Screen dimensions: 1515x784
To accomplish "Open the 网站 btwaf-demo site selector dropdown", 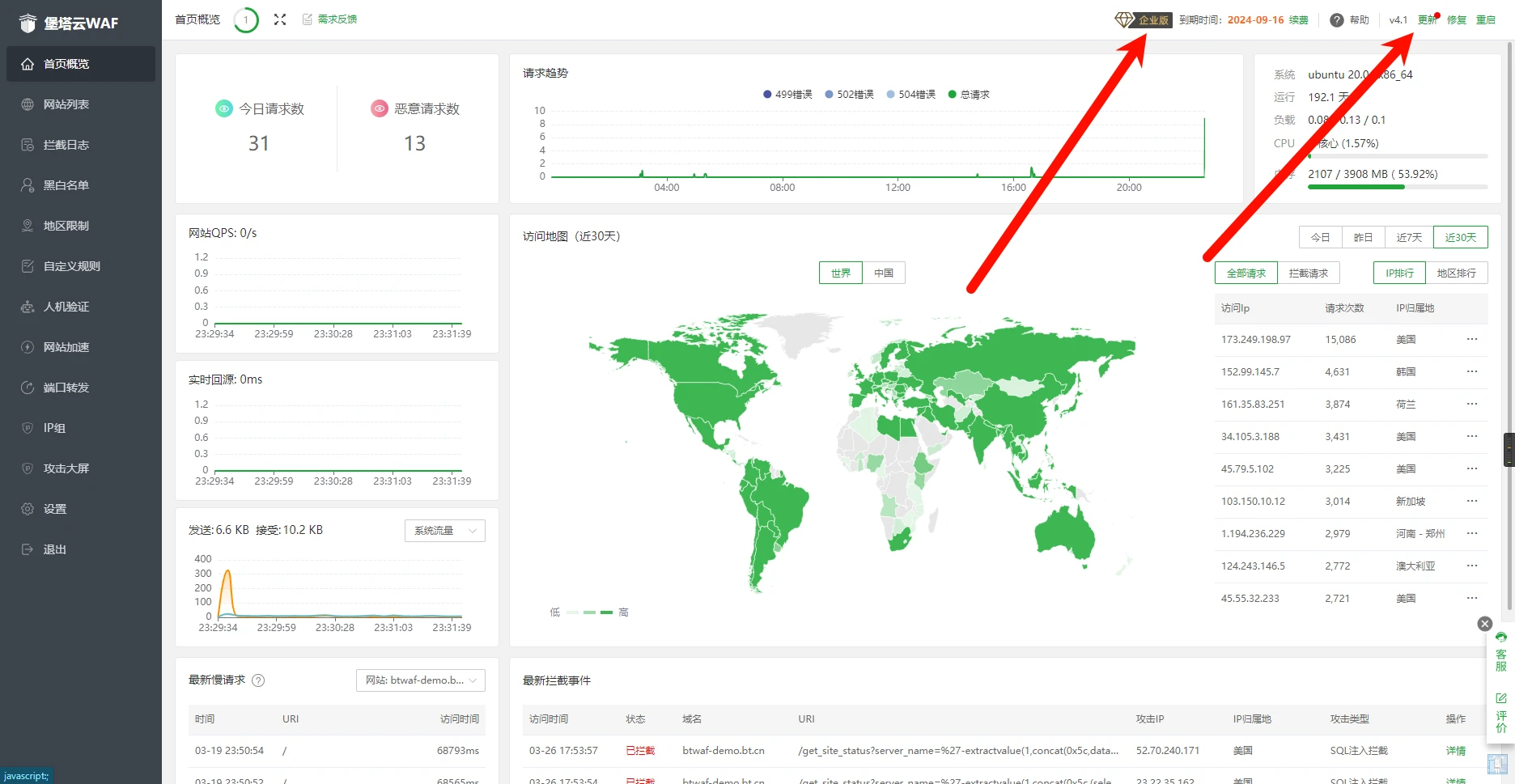I will (420, 680).
